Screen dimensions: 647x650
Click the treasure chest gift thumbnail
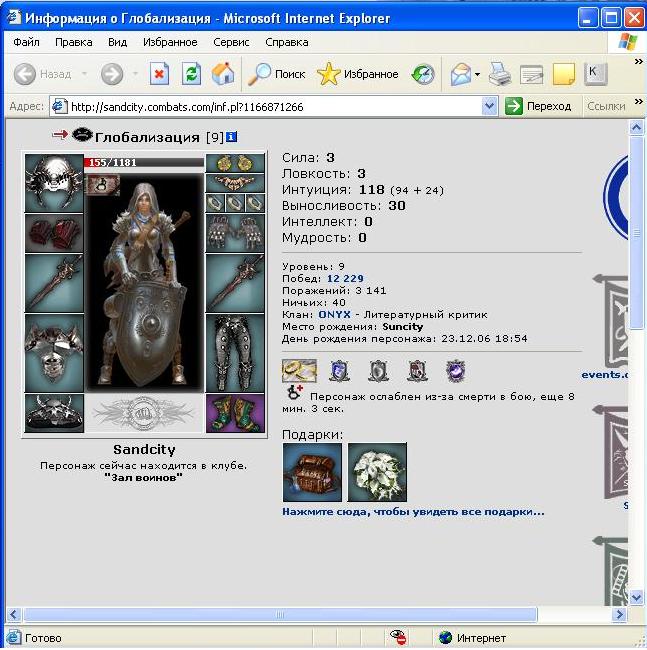(312, 472)
